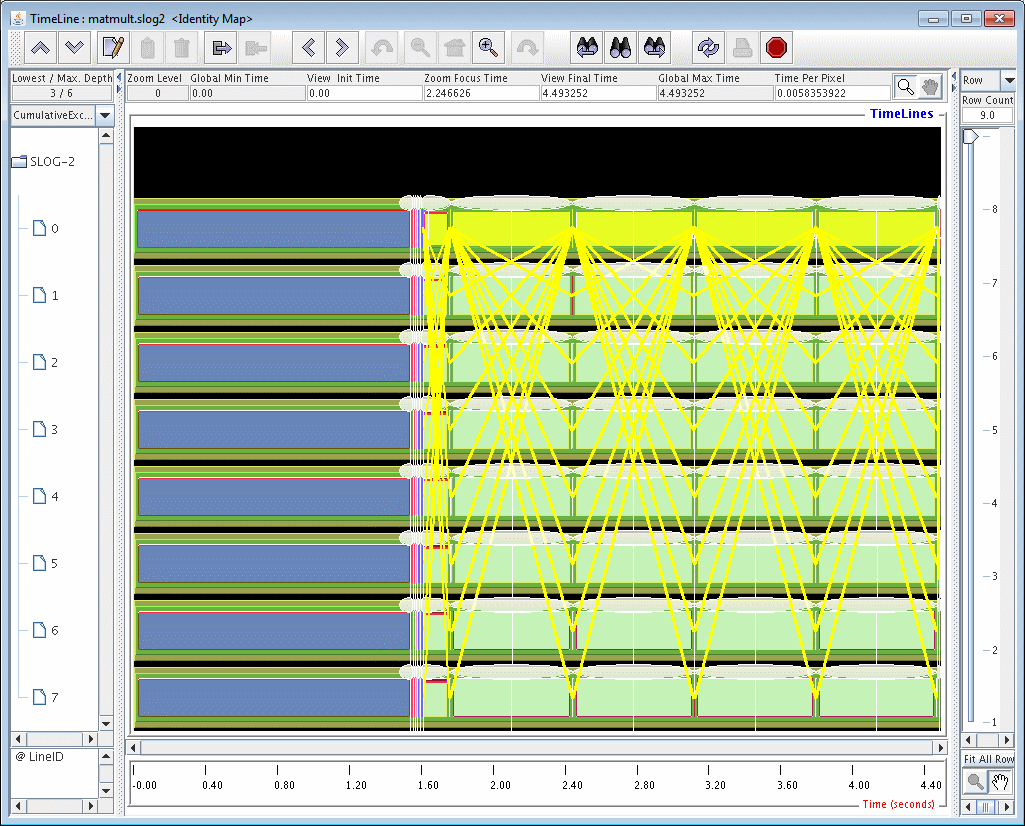Click the @ LineID label
This screenshot has height=826, width=1025.
coord(40,757)
